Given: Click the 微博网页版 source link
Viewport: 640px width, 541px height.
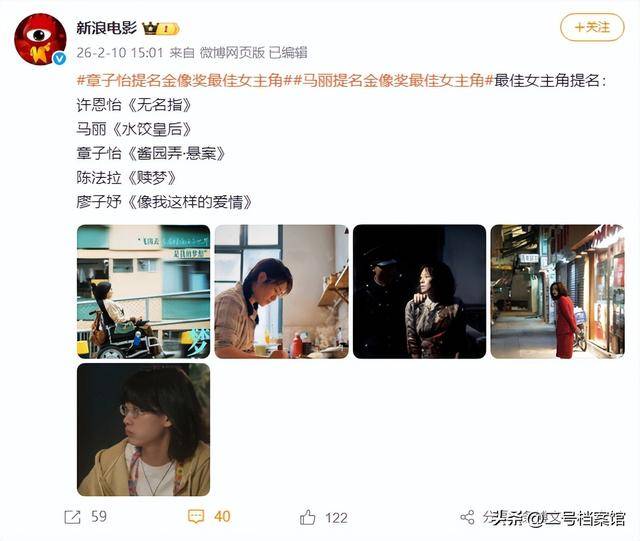Looking at the screenshot, I should click(x=232, y=53).
